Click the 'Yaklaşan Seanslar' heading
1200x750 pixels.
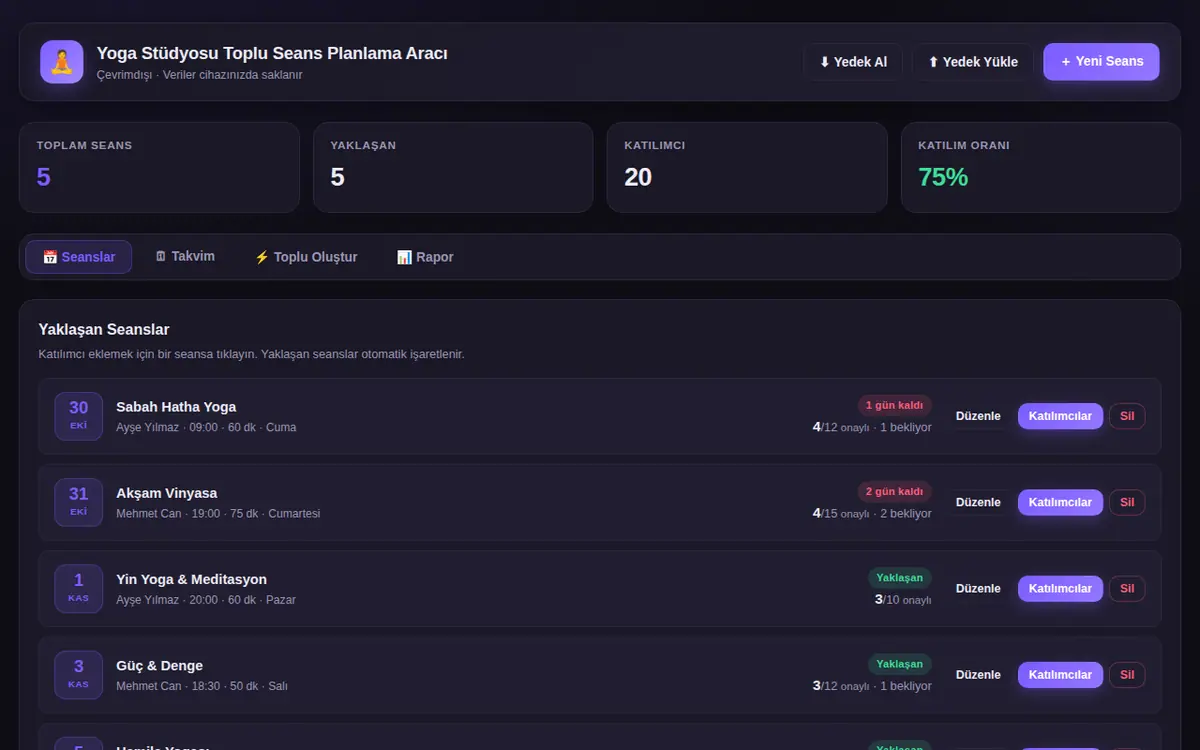(104, 329)
